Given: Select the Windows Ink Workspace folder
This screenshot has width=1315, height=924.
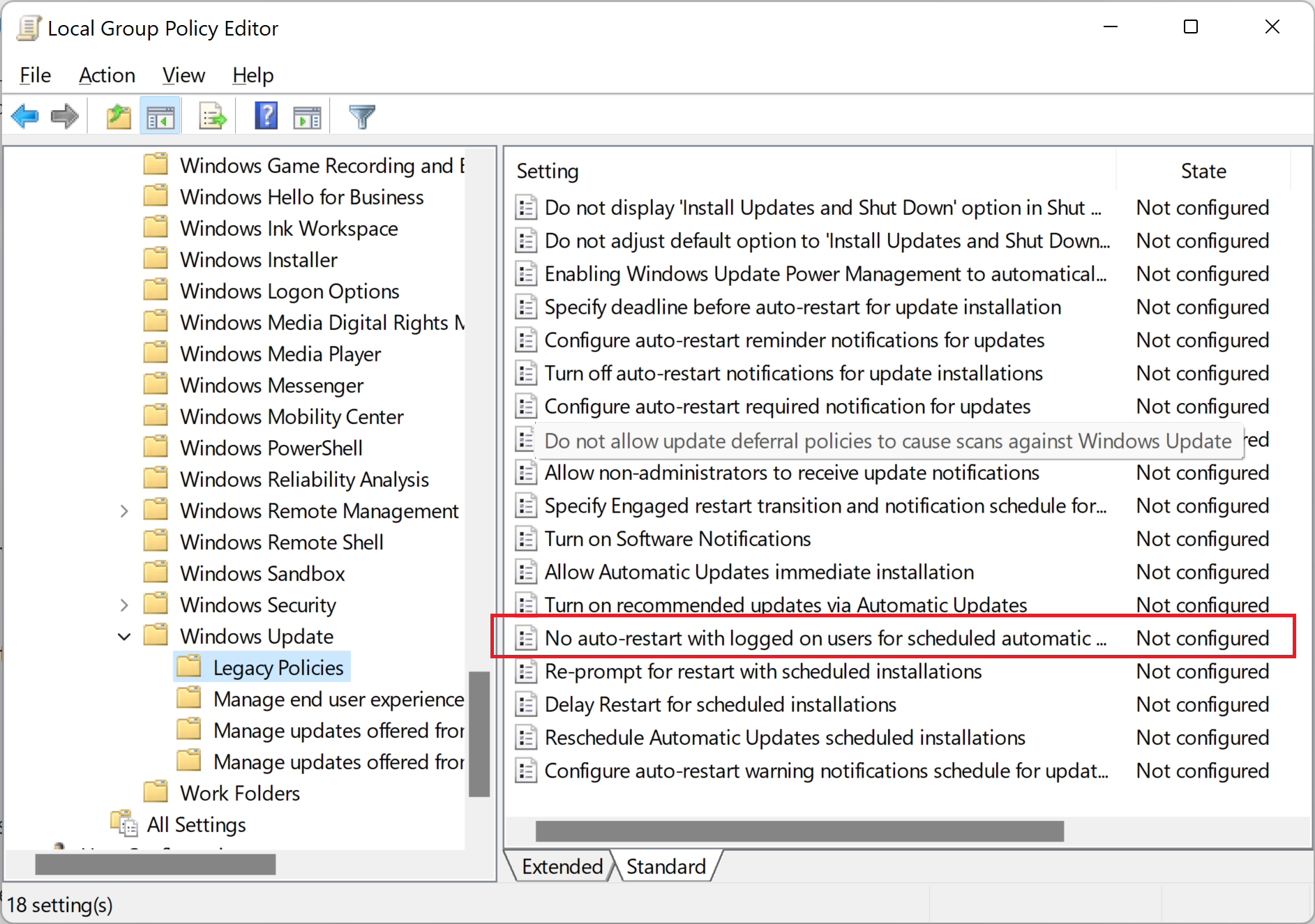Looking at the screenshot, I should coord(289,229).
